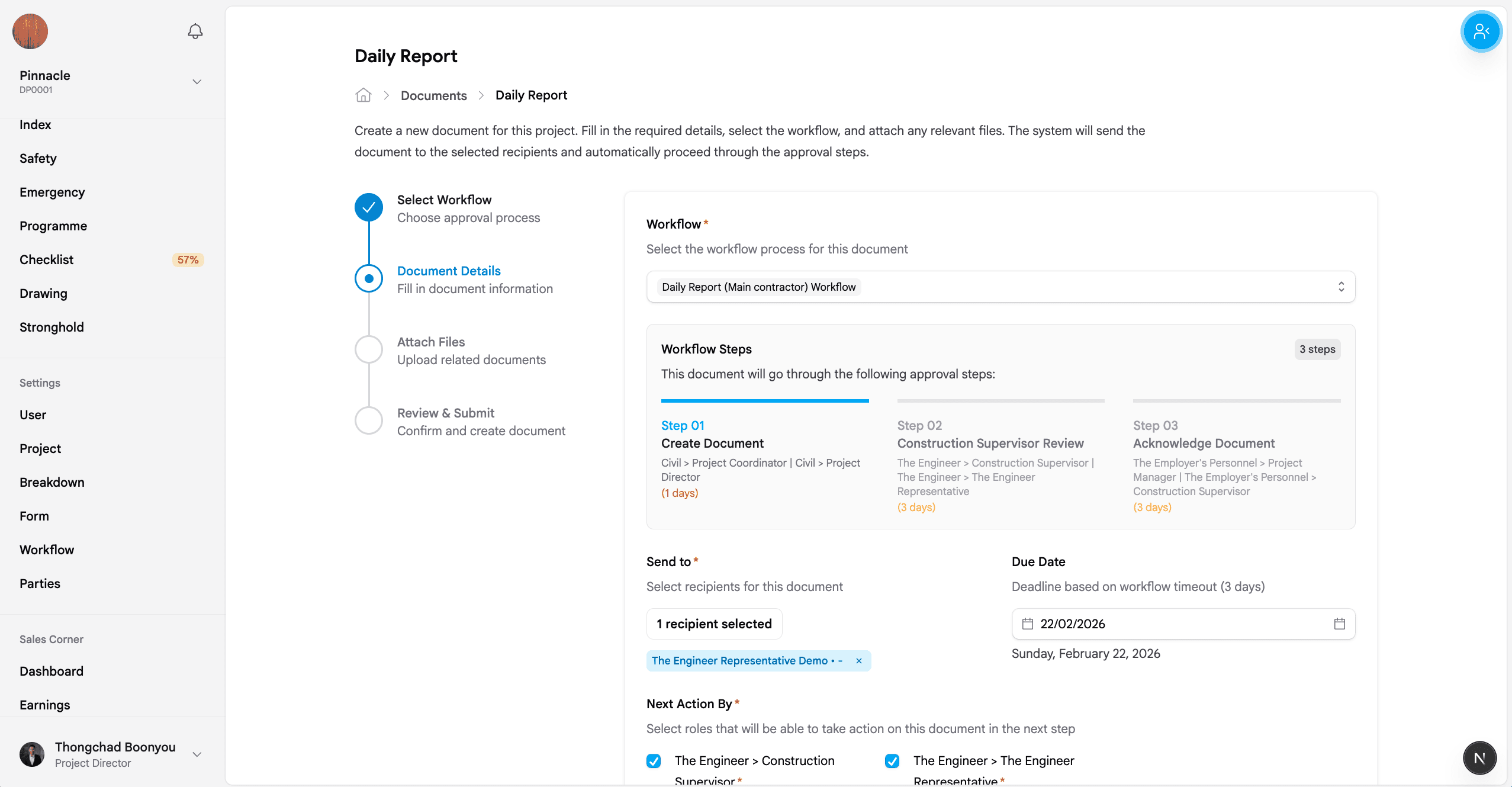The width and height of the screenshot is (1512, 787).
Task: Expand the Pinnacle project switcher
Action: click(x=197, y=82)
